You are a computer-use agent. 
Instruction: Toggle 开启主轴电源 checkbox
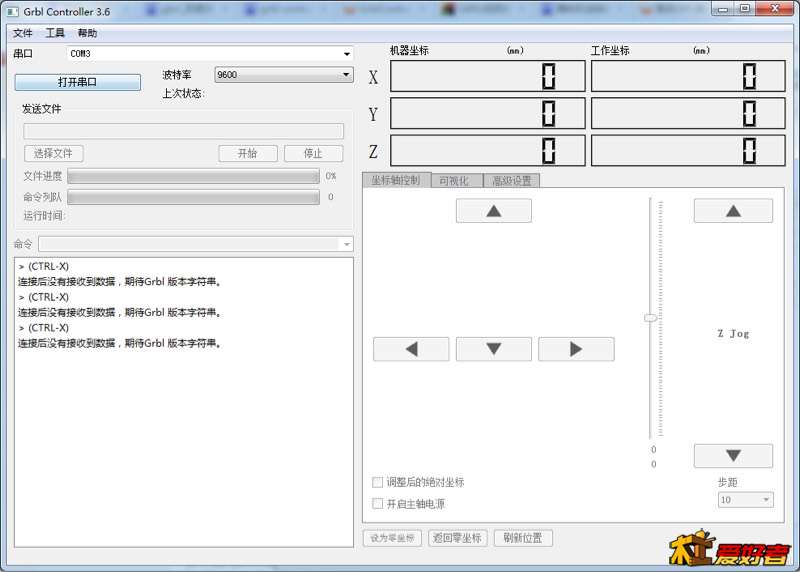tap(378, 504)
